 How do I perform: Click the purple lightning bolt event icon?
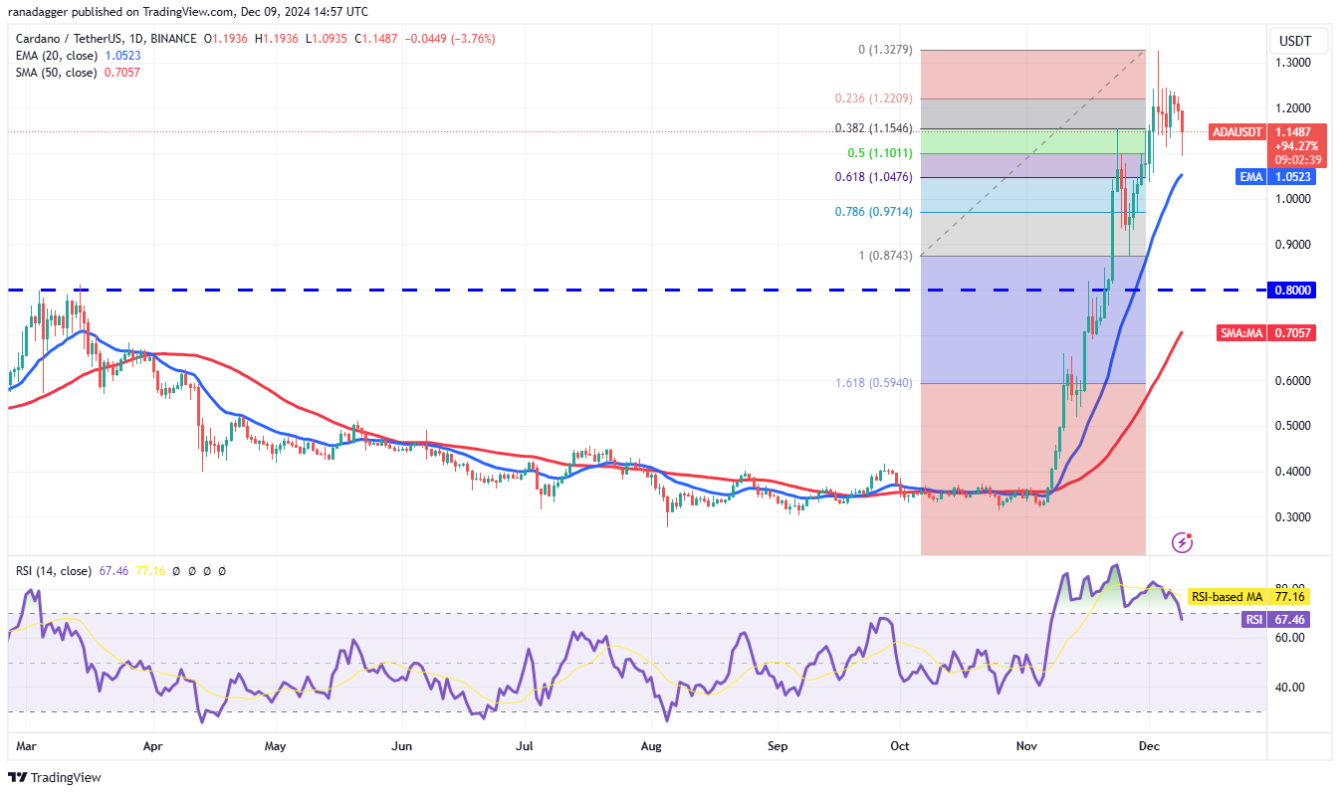[1182, 542]
